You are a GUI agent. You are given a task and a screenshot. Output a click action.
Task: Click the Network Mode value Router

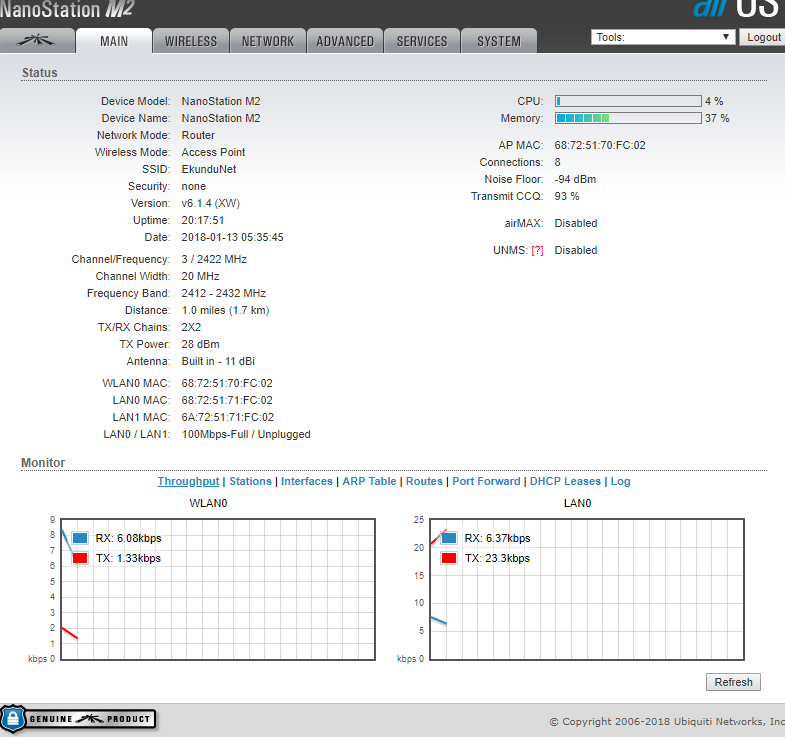tap(198, 135)
